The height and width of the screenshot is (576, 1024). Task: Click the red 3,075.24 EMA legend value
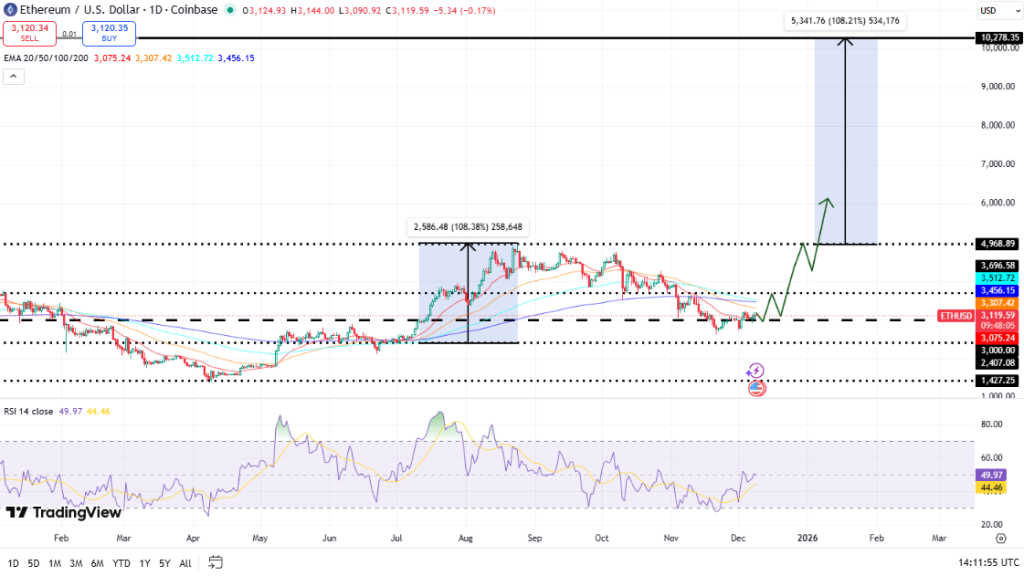[112, 58]
